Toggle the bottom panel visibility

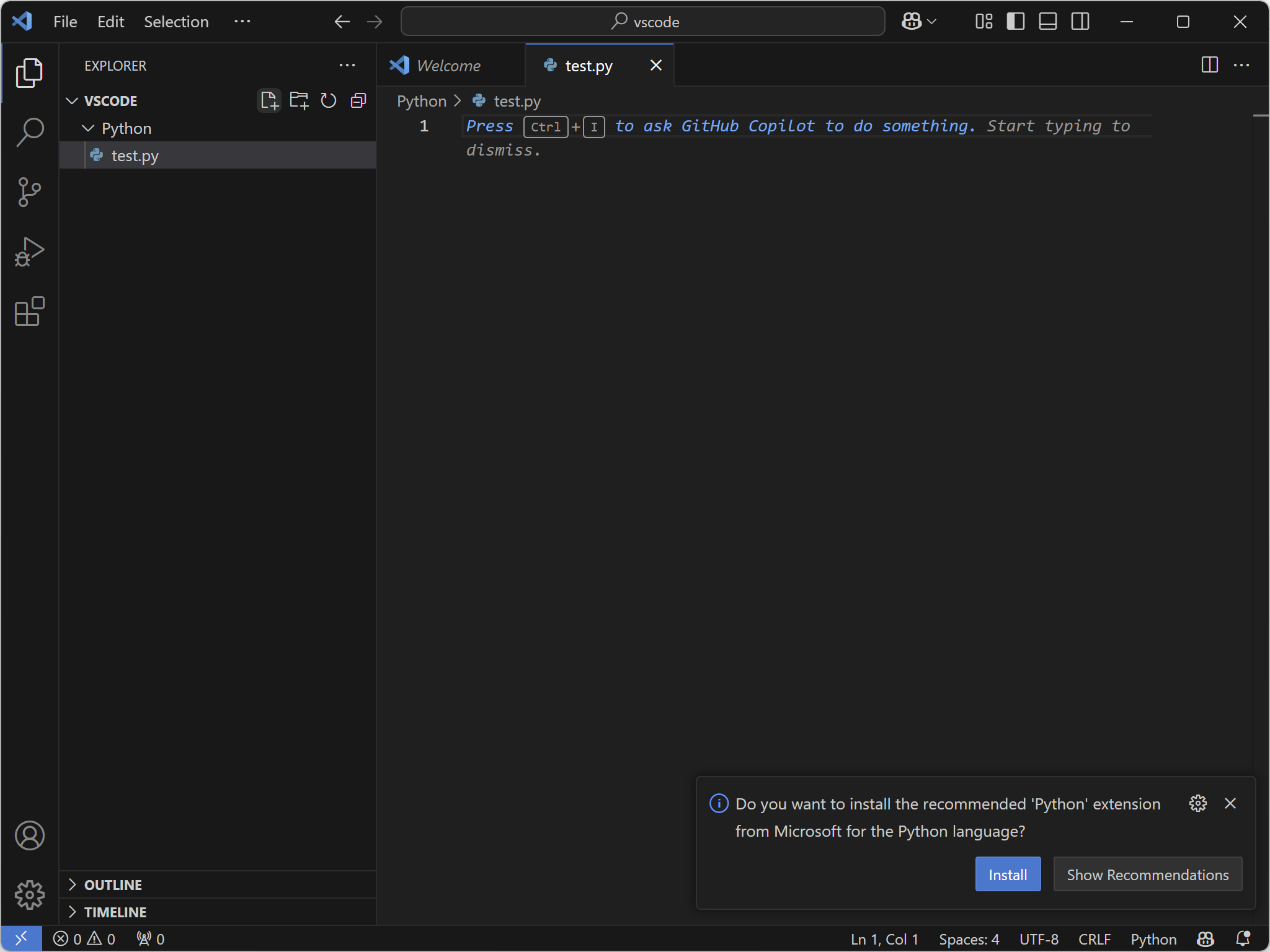coord(1048,22)
